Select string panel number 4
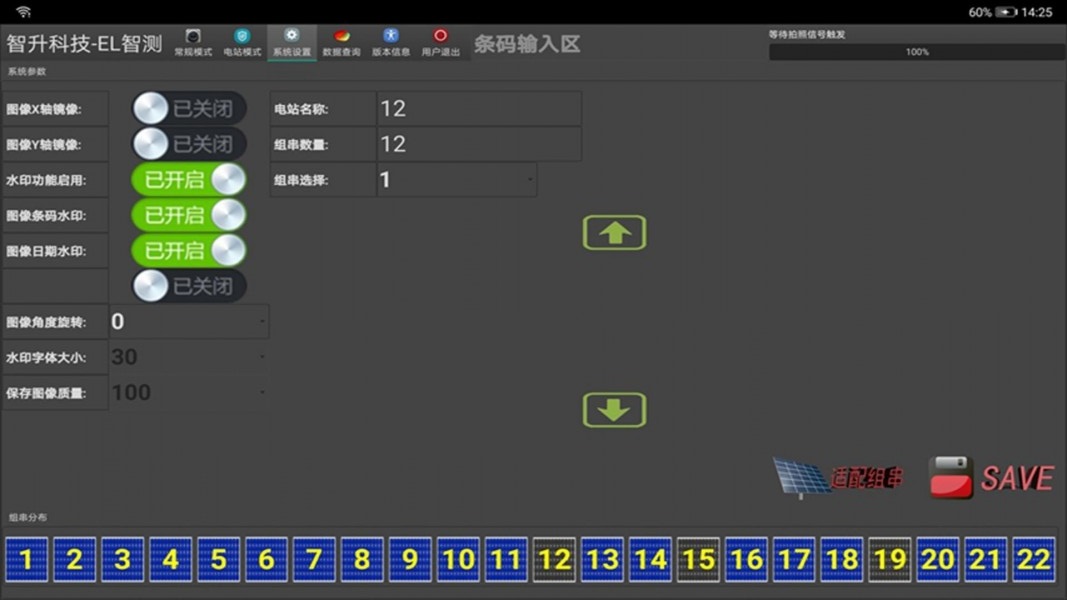Image resolution: width=1067 pixels, height=600 pixels. (x=170, y=559)
